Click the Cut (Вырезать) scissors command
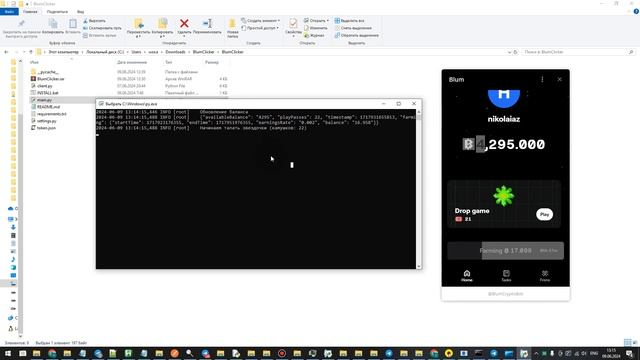Screen dimensions: 640x360 tap(94, 20)
